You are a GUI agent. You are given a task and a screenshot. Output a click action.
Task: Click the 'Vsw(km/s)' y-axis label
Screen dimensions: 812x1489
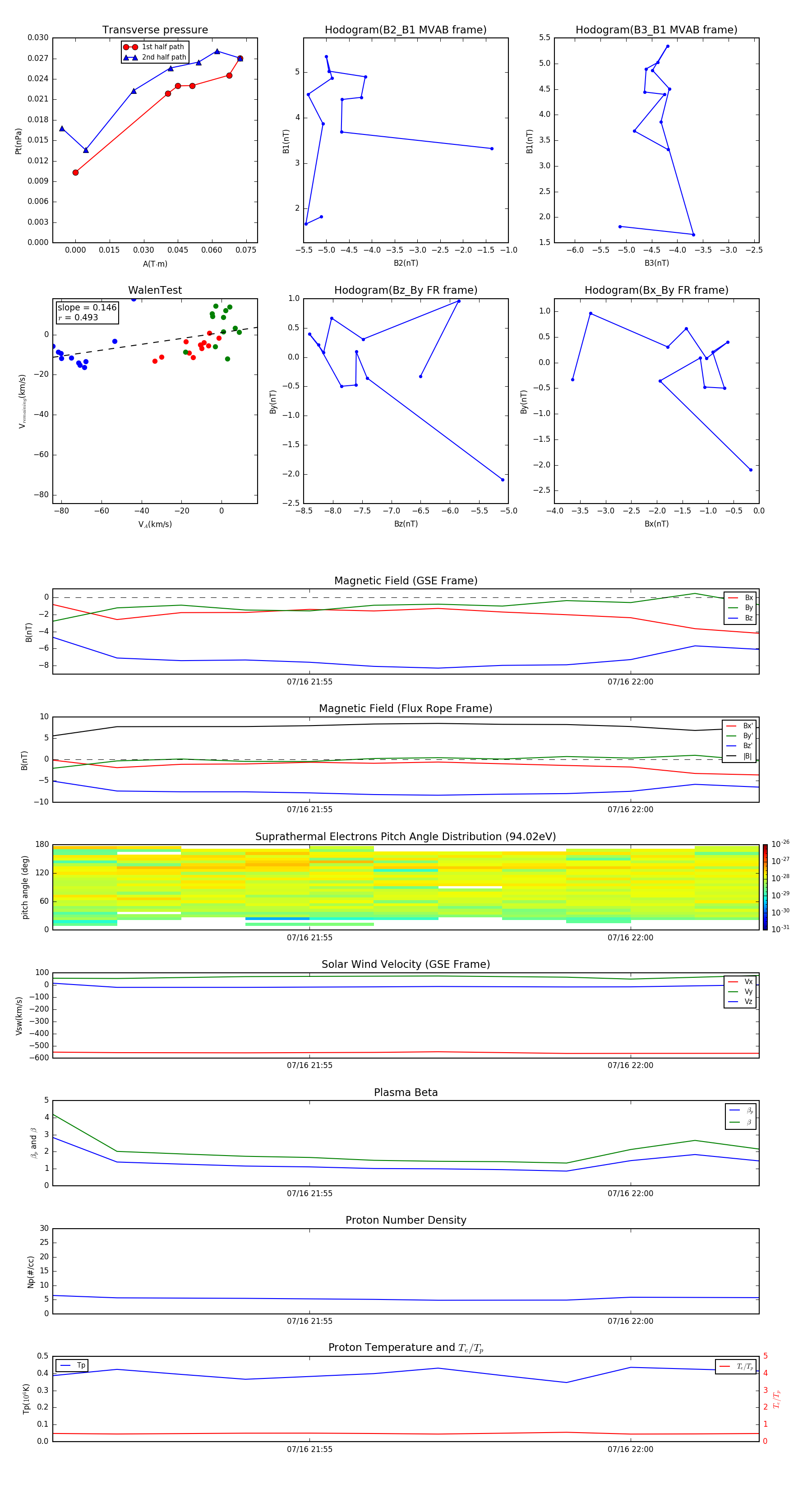(x=18, y=1015)
